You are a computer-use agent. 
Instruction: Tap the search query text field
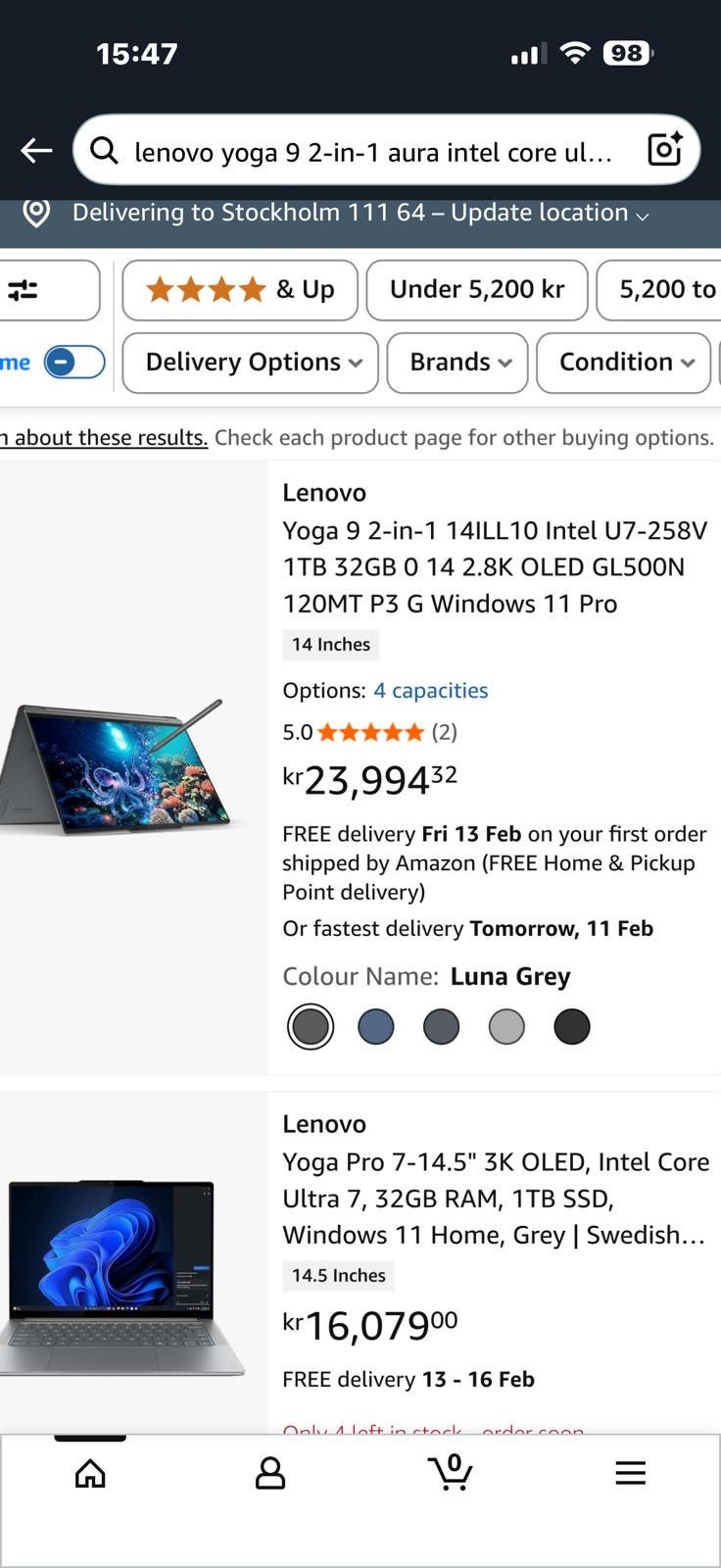click(372, 152)
